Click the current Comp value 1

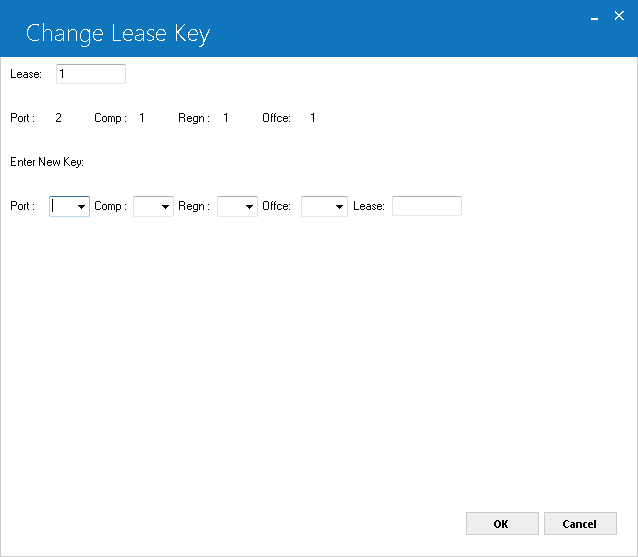point(142,118)
